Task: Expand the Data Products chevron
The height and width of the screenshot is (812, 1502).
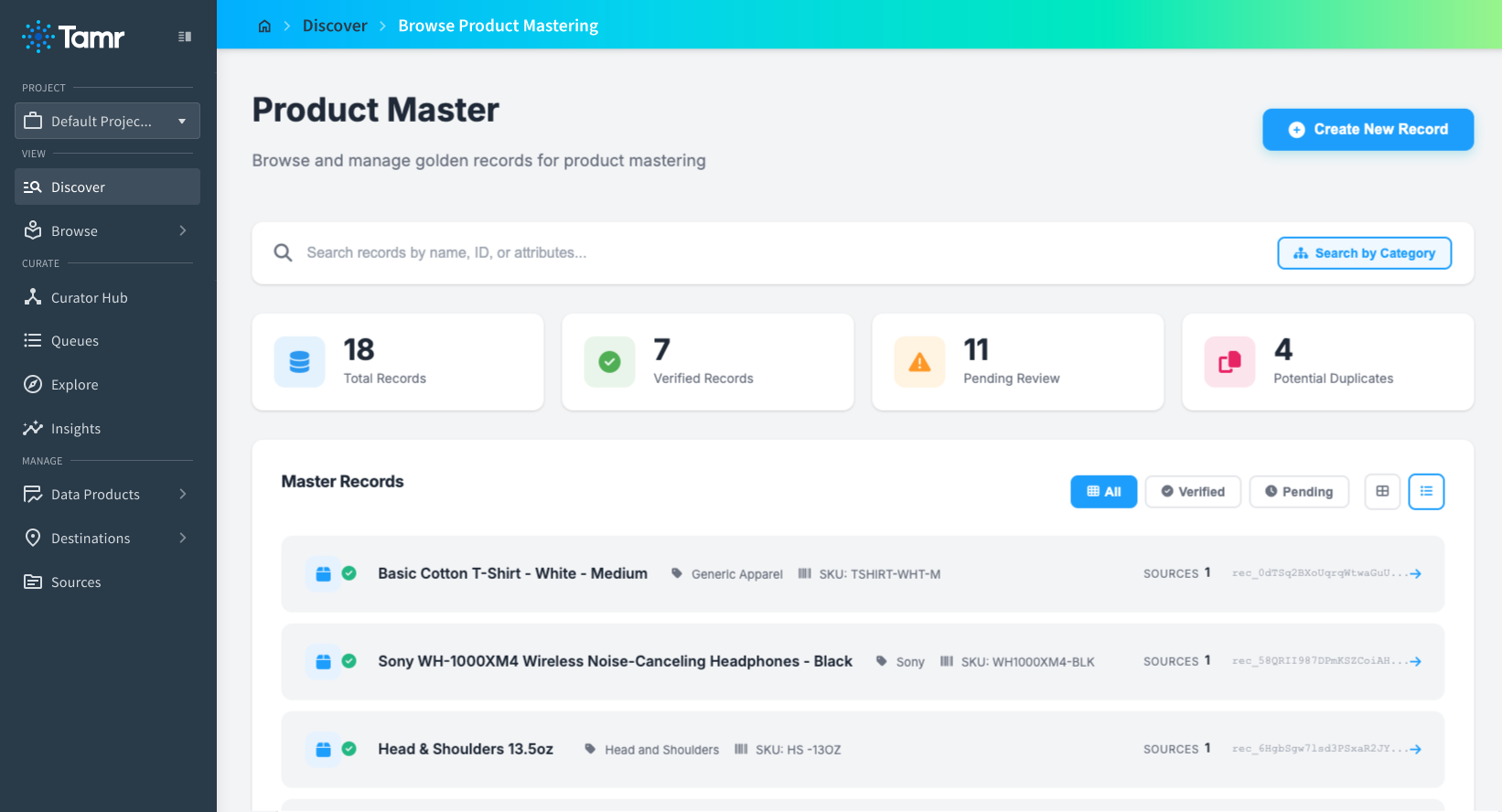Action: pos(183,494)
